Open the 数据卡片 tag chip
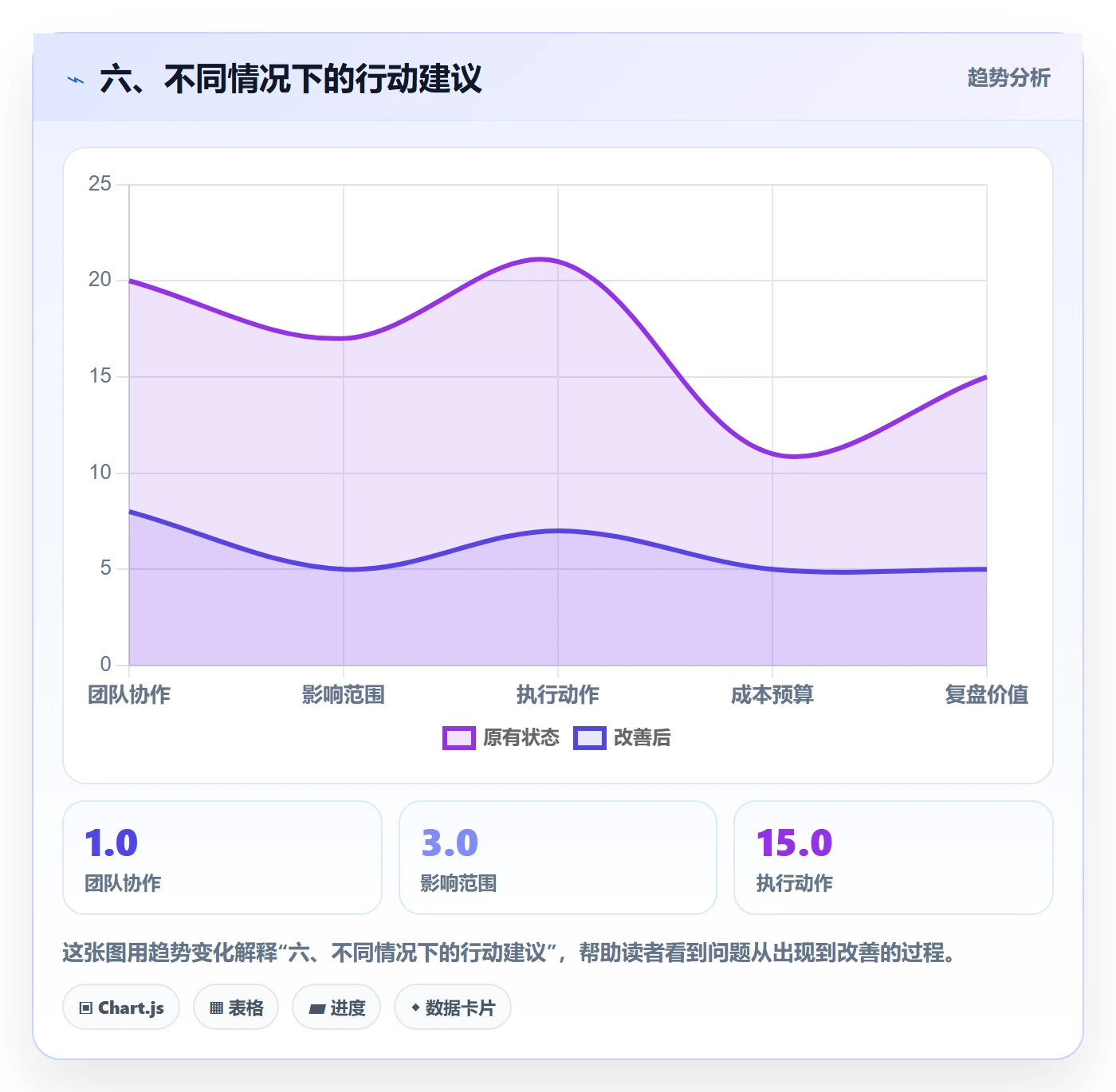Image resolution: width=1116 pixels, height=1092 pixels. (x=453, y=1008)
